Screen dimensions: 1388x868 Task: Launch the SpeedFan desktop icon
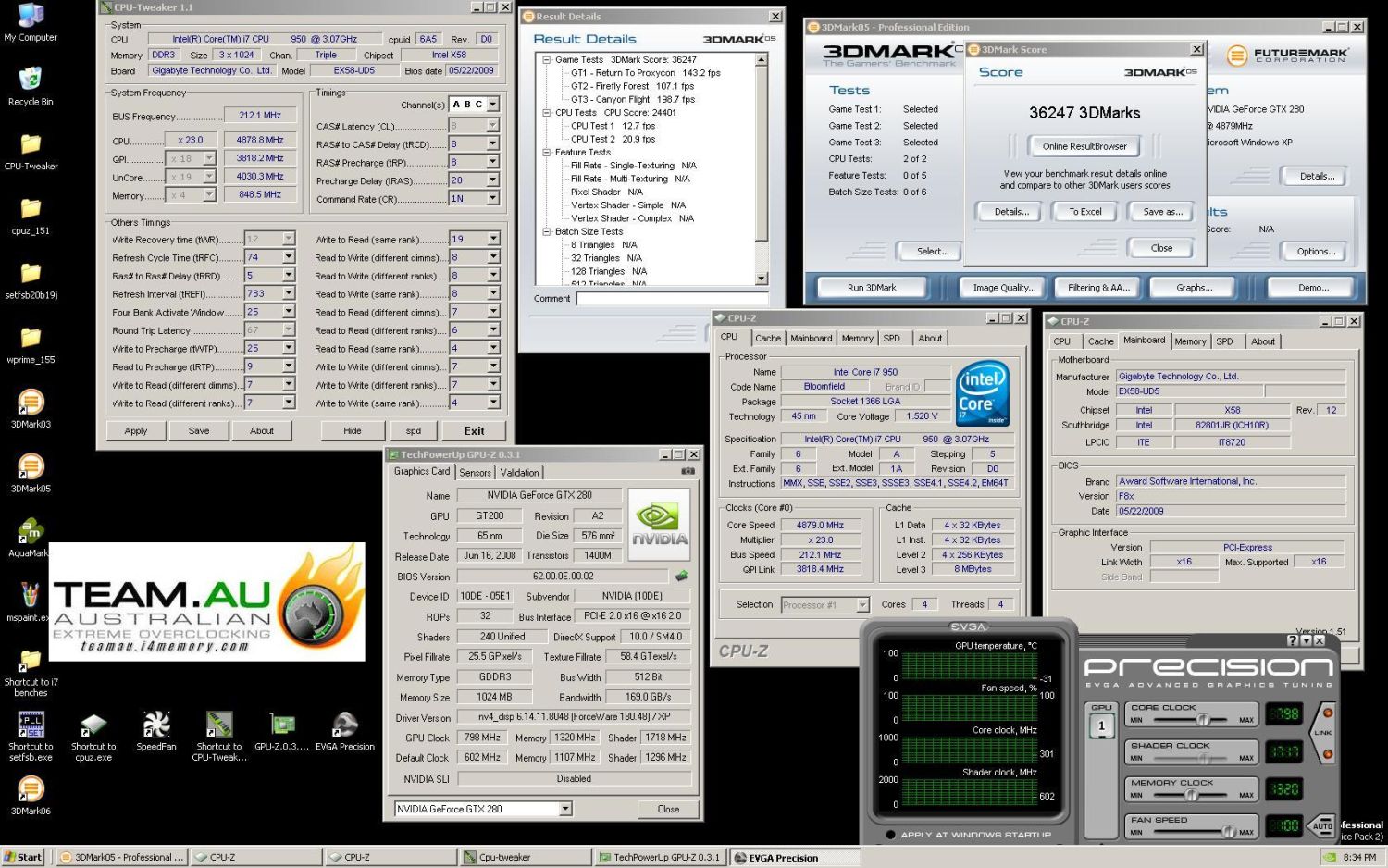click(x=156, y=731)
